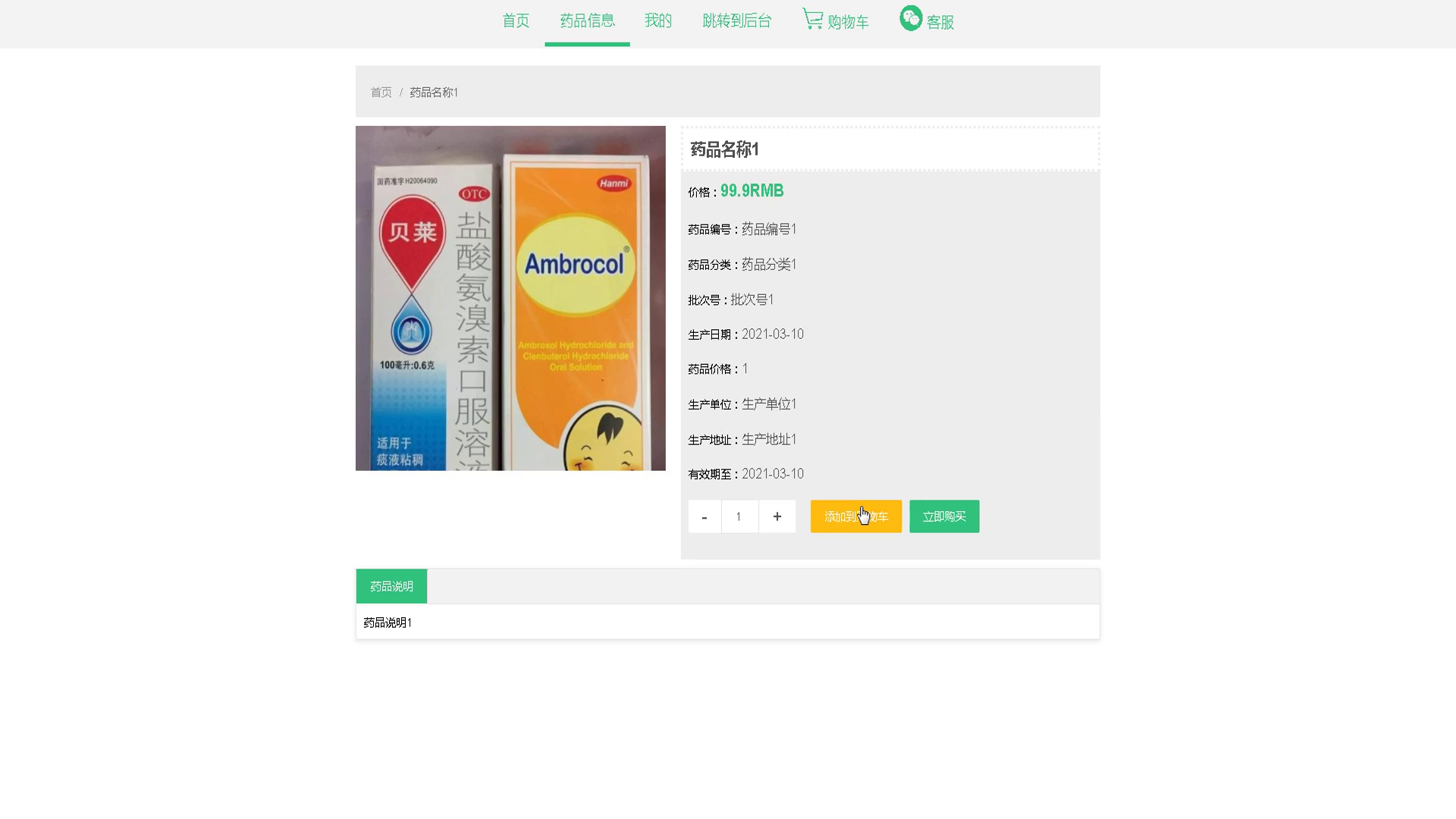
Task: Select the 药品说明 tab
Action: (x=391, y=586)
